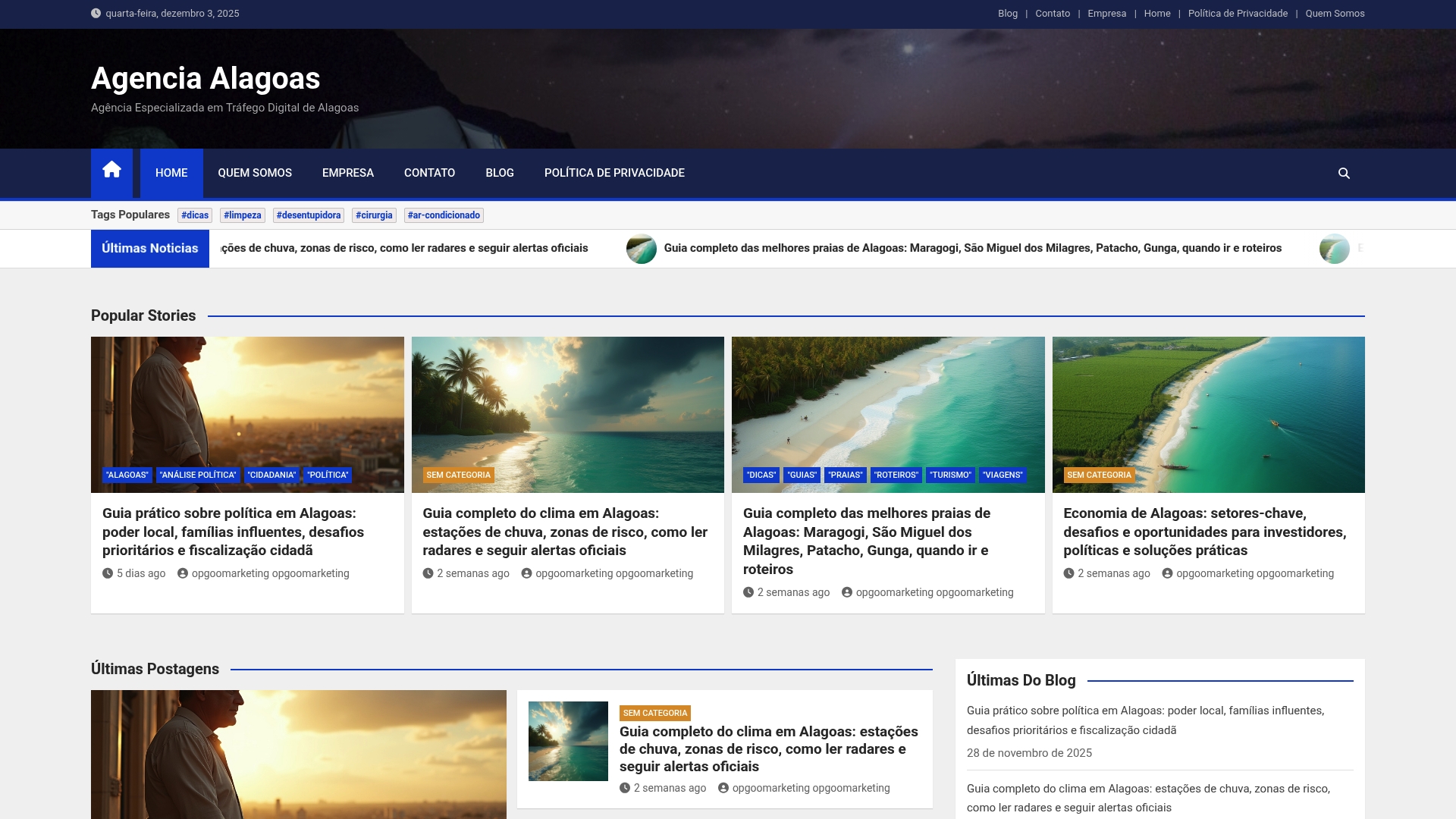1456x819 pixels.
Task: Open the 'Quem Somos' link in the top bar
Action: (x=1334, y=13)
